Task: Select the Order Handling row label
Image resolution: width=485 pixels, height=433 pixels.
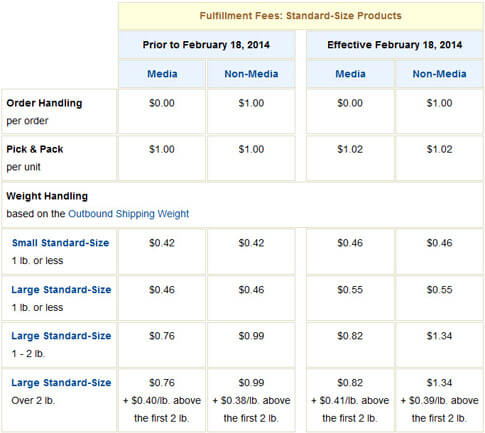Action: pos(44,103)
